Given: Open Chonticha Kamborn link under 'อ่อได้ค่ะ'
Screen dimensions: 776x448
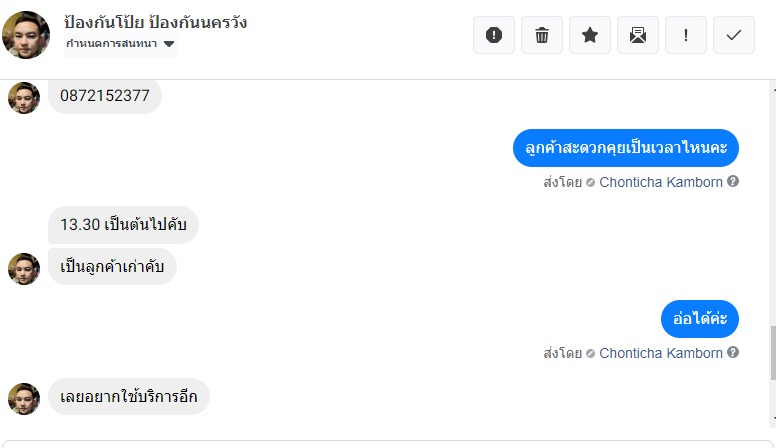Looking at the screenshot, I should (660, 353).
